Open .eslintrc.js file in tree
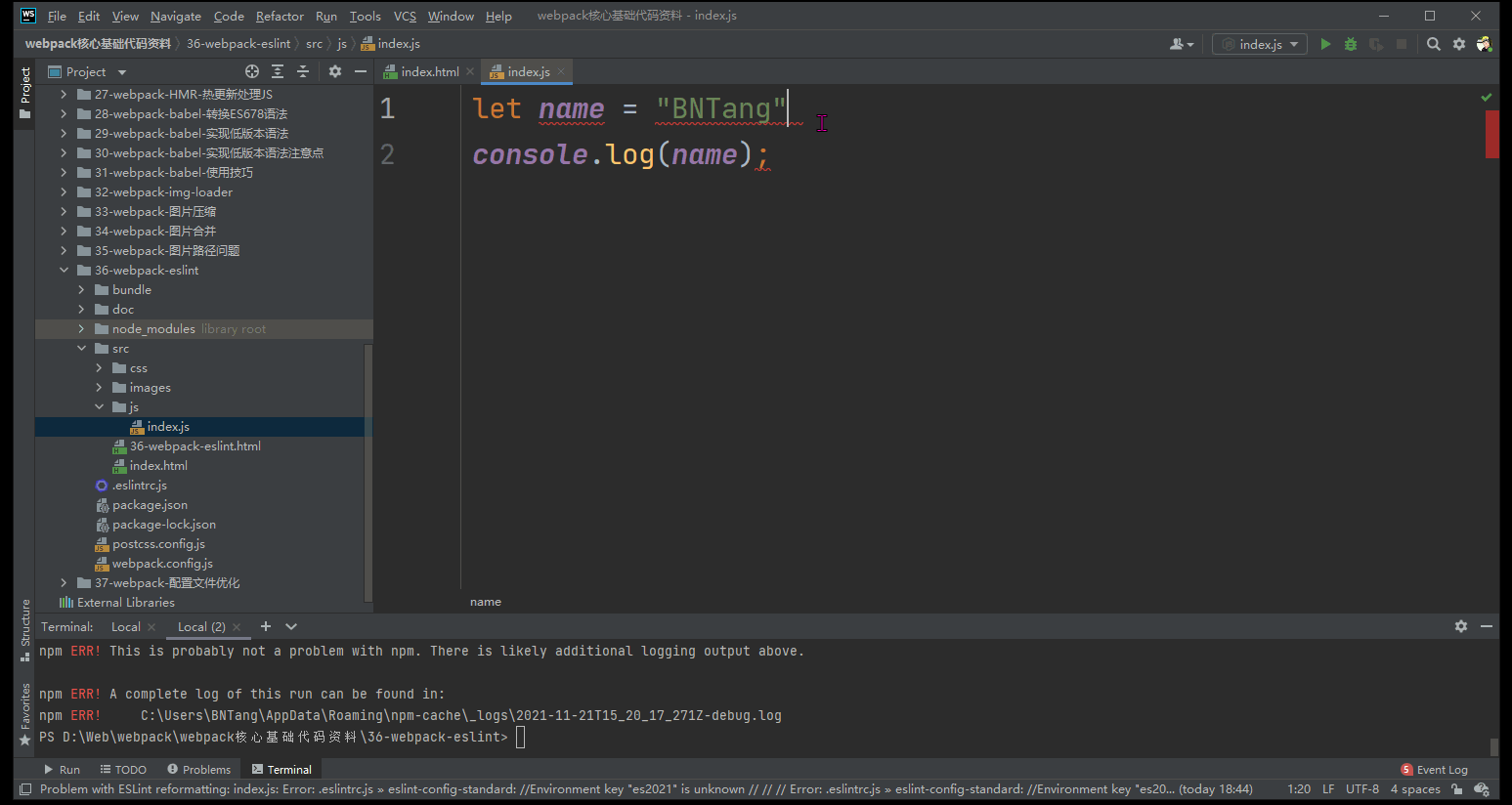Screen dimensions: 1512x805 click(139, 486)
